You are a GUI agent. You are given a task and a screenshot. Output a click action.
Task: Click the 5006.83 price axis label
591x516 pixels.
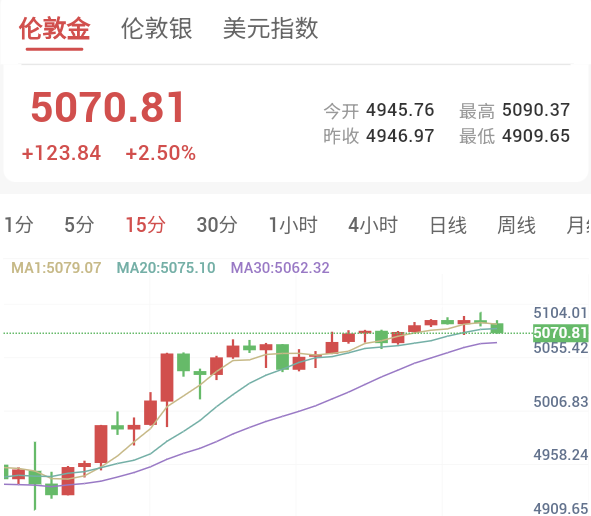(560, 402)
